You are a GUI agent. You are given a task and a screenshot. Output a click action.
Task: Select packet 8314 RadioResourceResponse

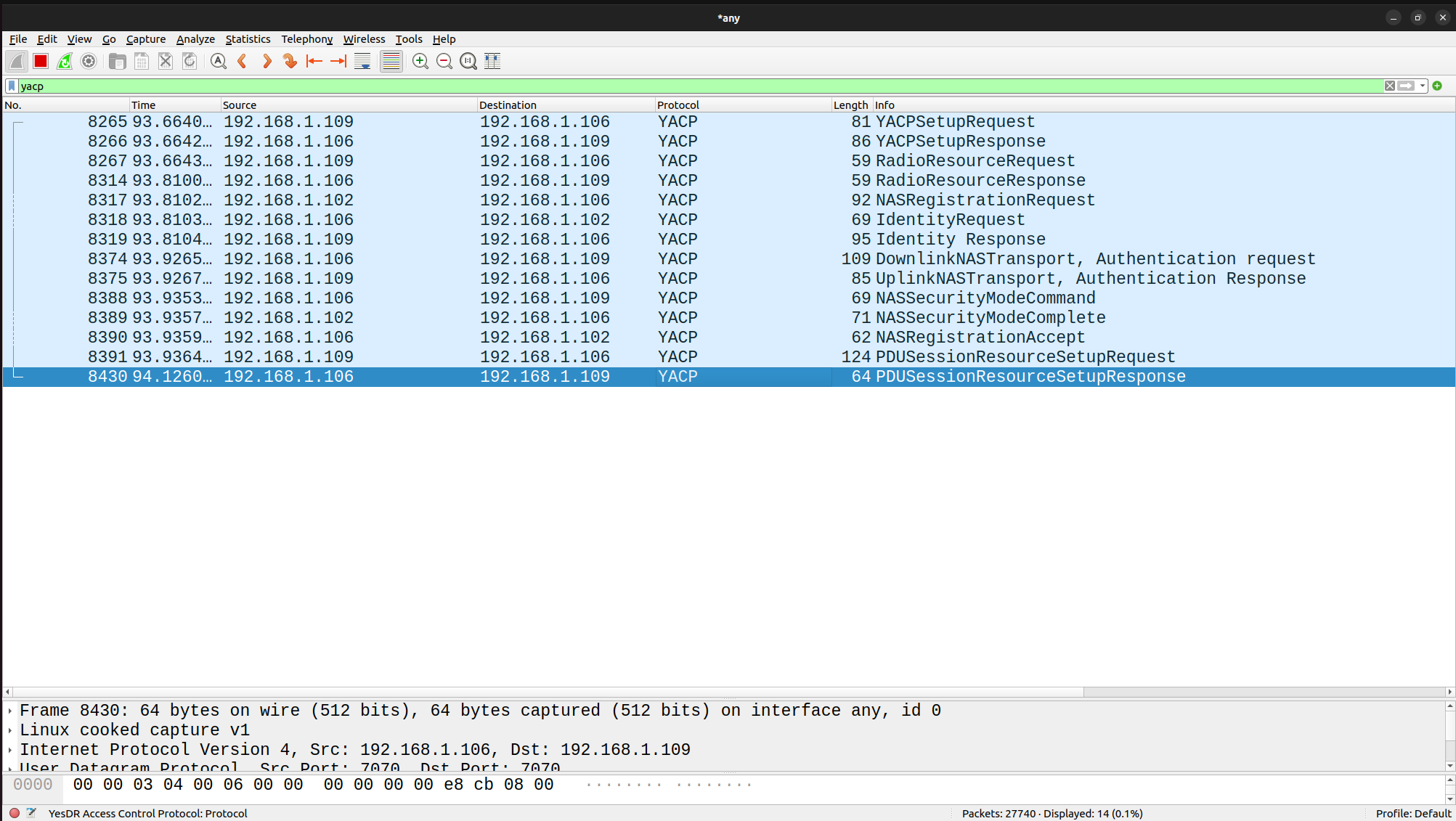click(729, 181)
